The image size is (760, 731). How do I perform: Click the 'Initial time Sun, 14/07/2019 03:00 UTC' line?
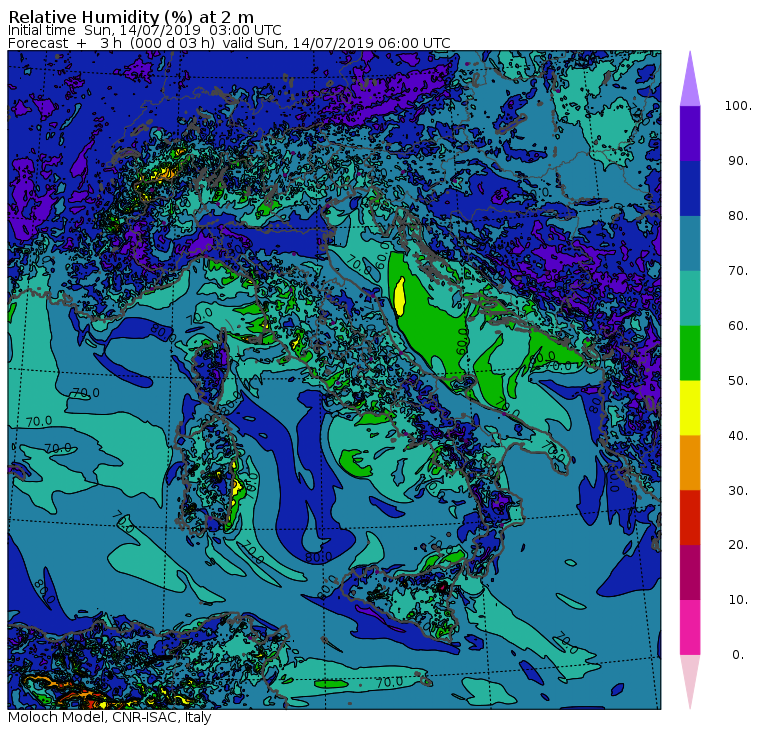click(x=144, y=30)
